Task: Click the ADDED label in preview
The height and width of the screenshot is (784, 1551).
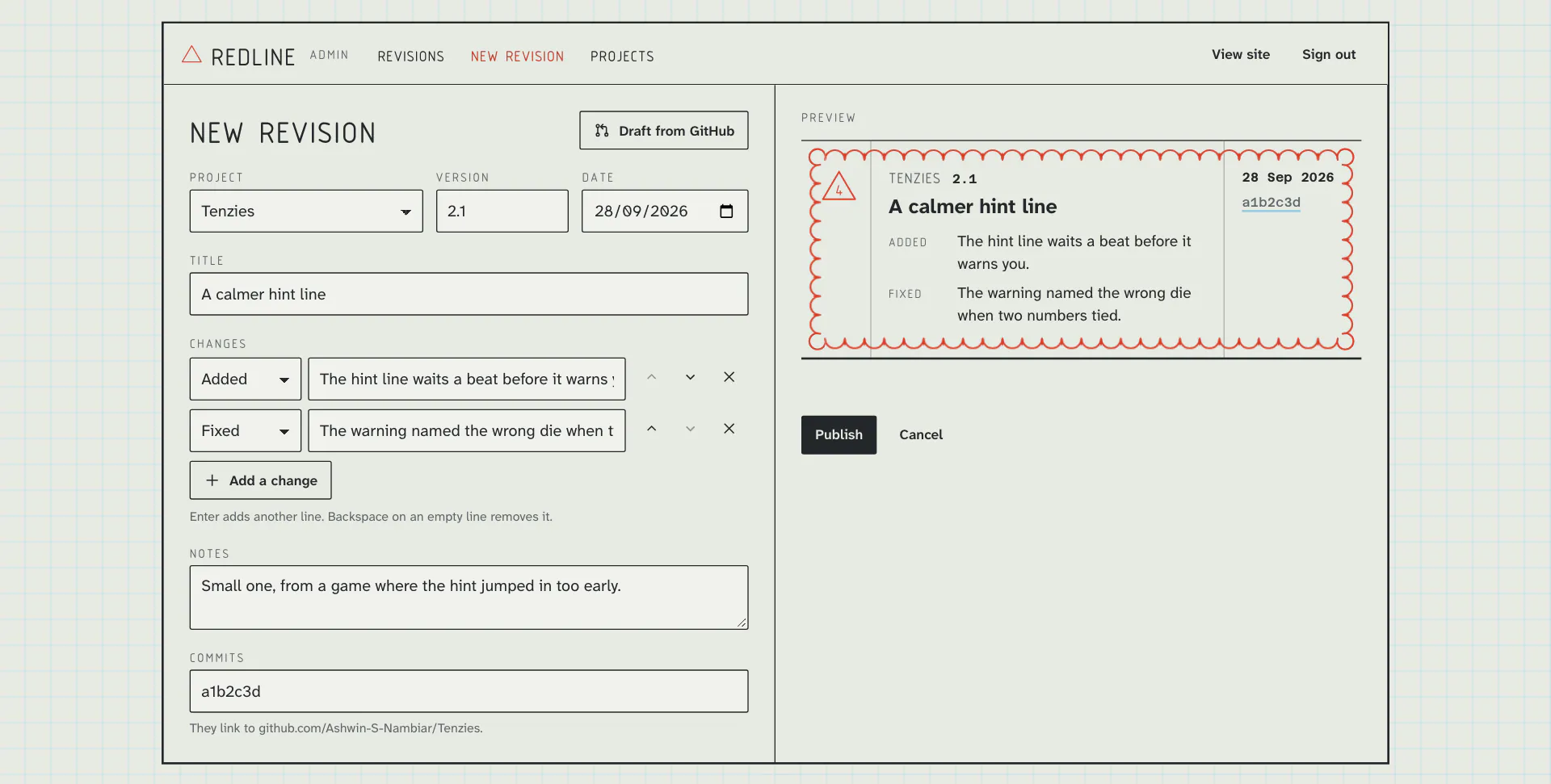Action: [908, 242]
